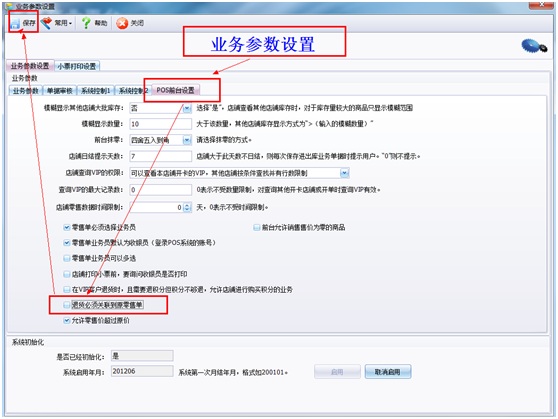Click the 取消启用 button
This screenshot has height=419, width=558.
click(x=388, y=372)
